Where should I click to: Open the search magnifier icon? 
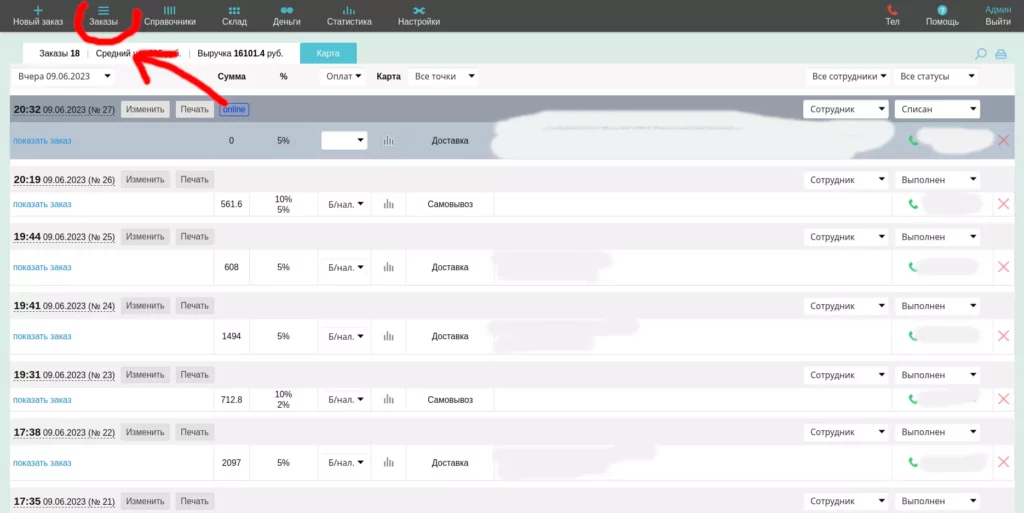[x=980, y=54]
